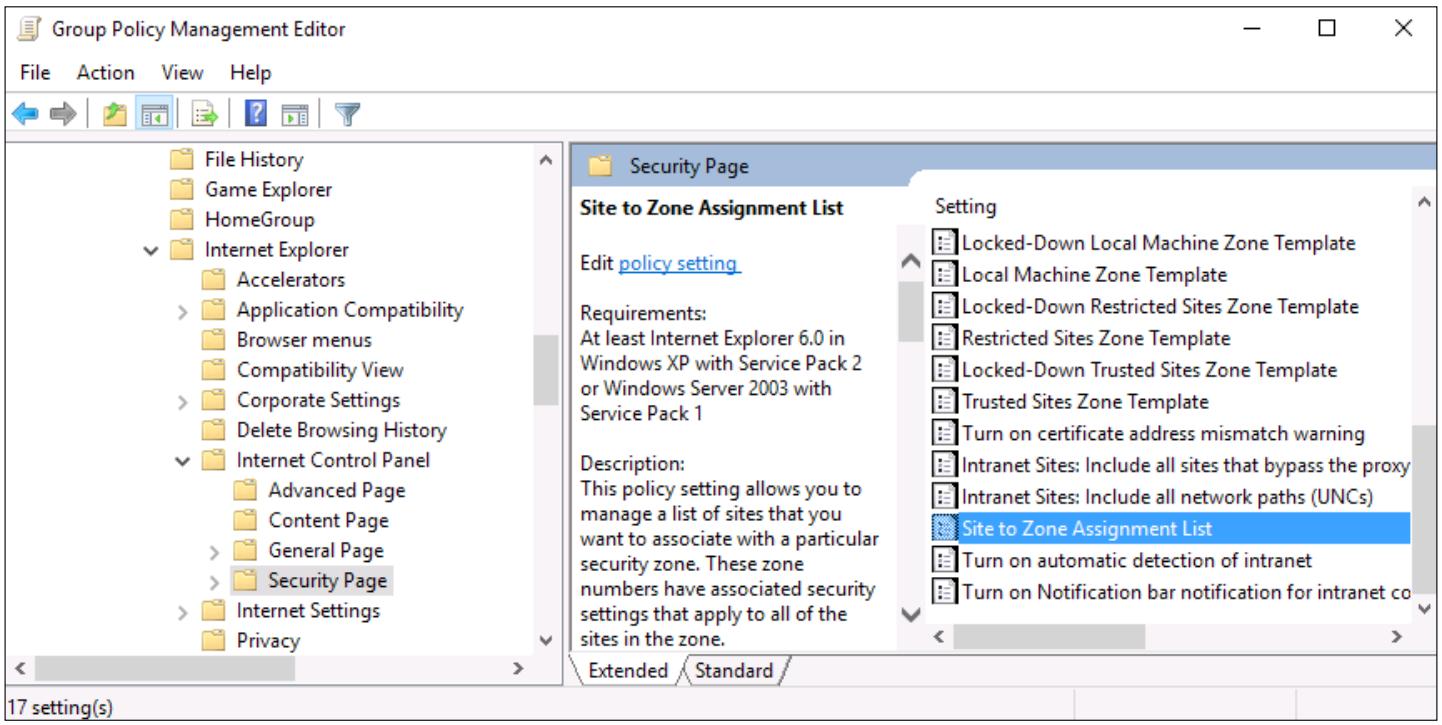
Task: Expand the Security Page node
Action: point(215,581)
